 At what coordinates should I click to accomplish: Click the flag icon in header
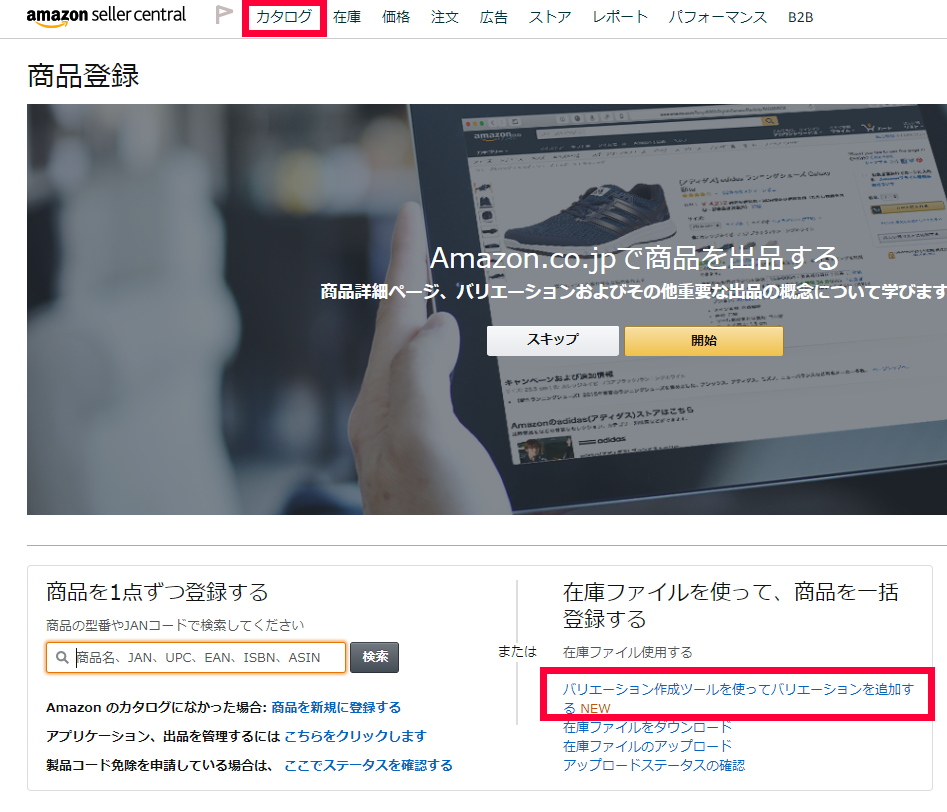(x=225, y=16)
